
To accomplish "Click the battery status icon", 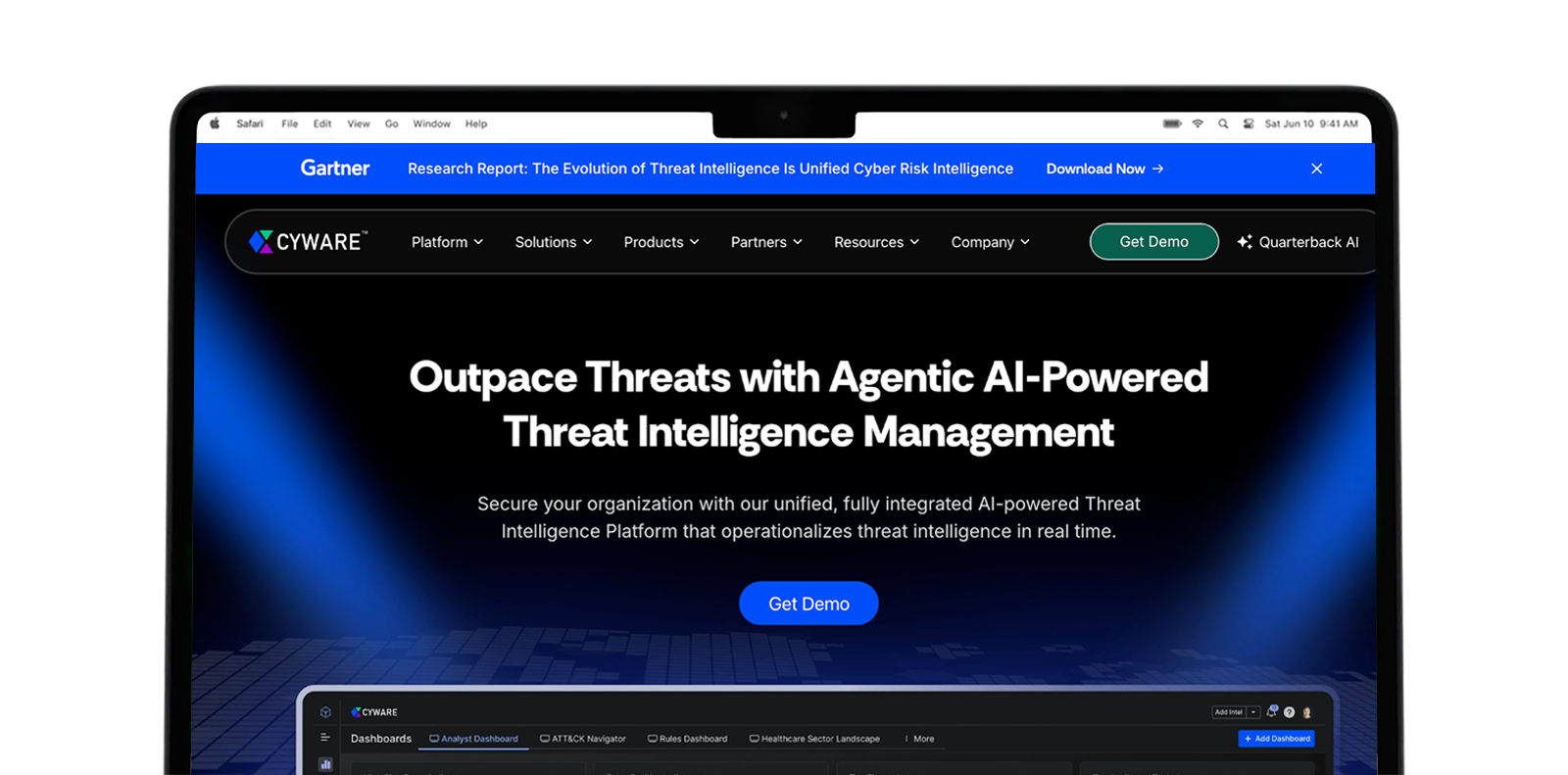I will pos(1172,123).
